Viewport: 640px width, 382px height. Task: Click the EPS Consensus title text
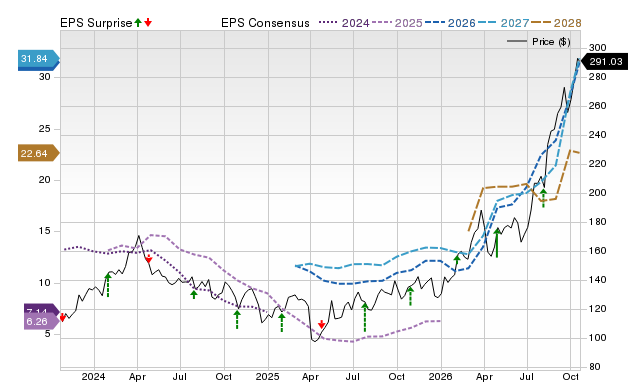click(x=265, y=23)
